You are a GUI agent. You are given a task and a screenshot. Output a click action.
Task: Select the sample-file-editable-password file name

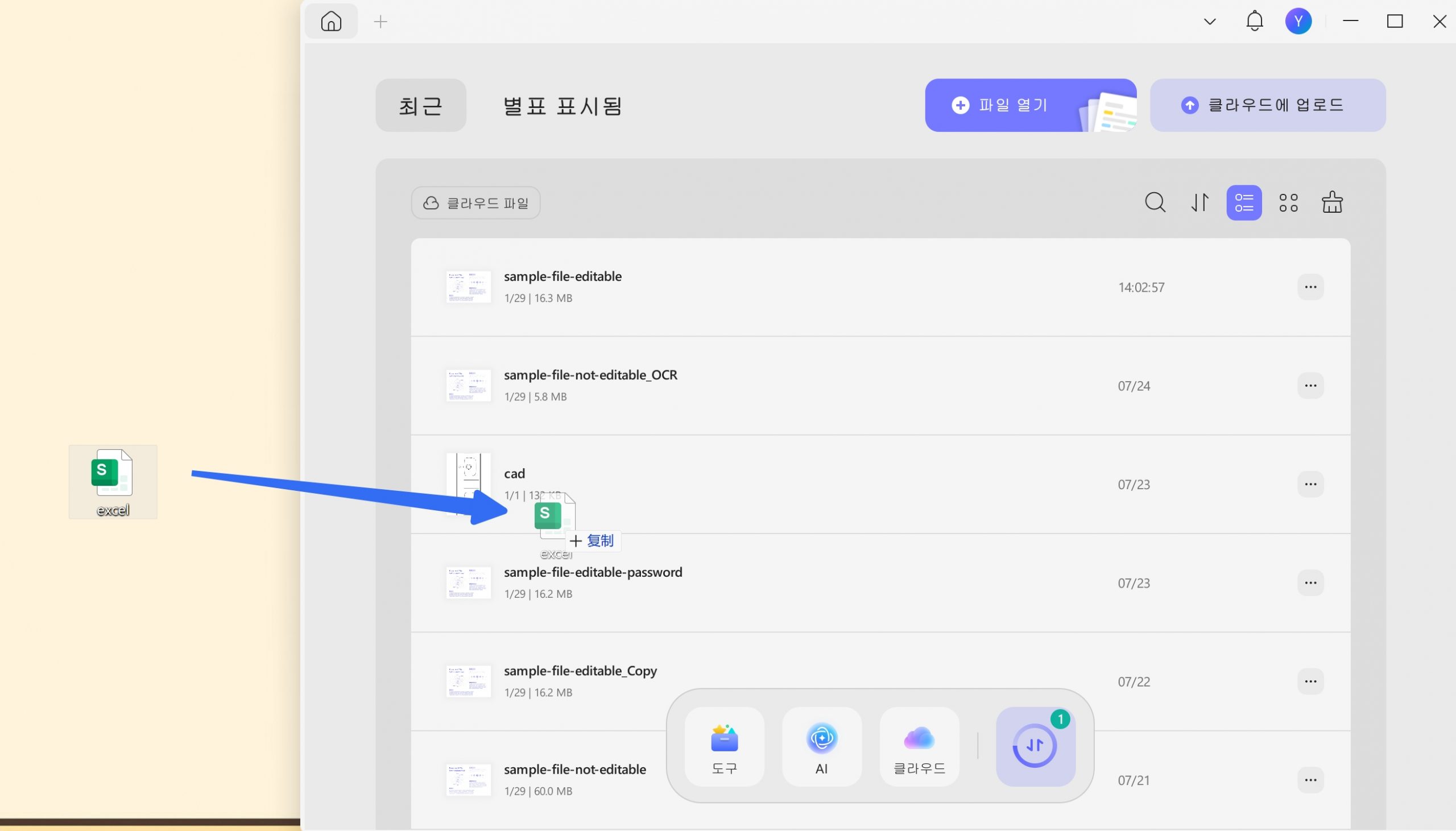pos(593,572)
